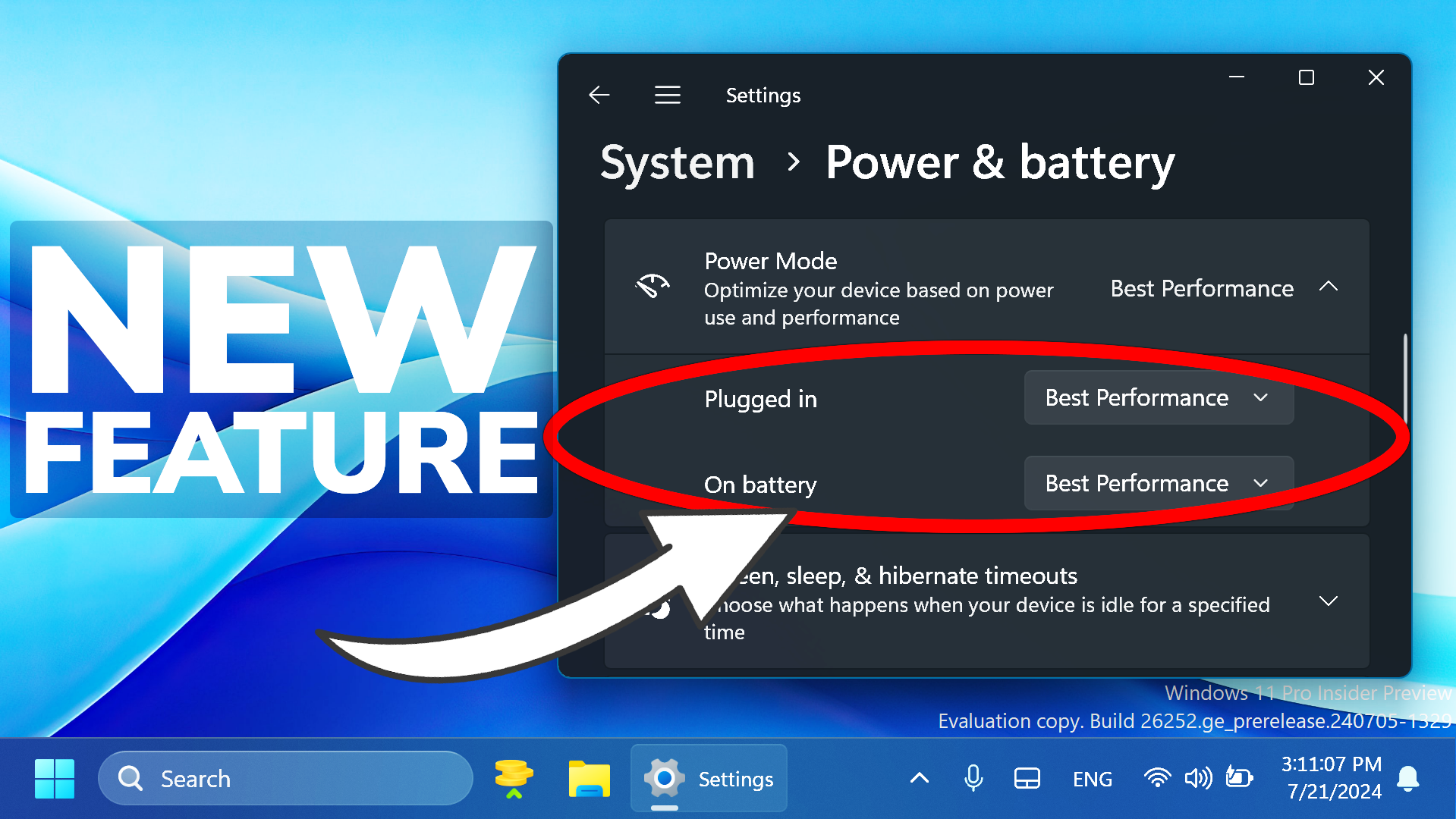Viewport: 1456px width, 819px height.
Task: Click the microphone icon in the system tray
Action: (973, 778)
